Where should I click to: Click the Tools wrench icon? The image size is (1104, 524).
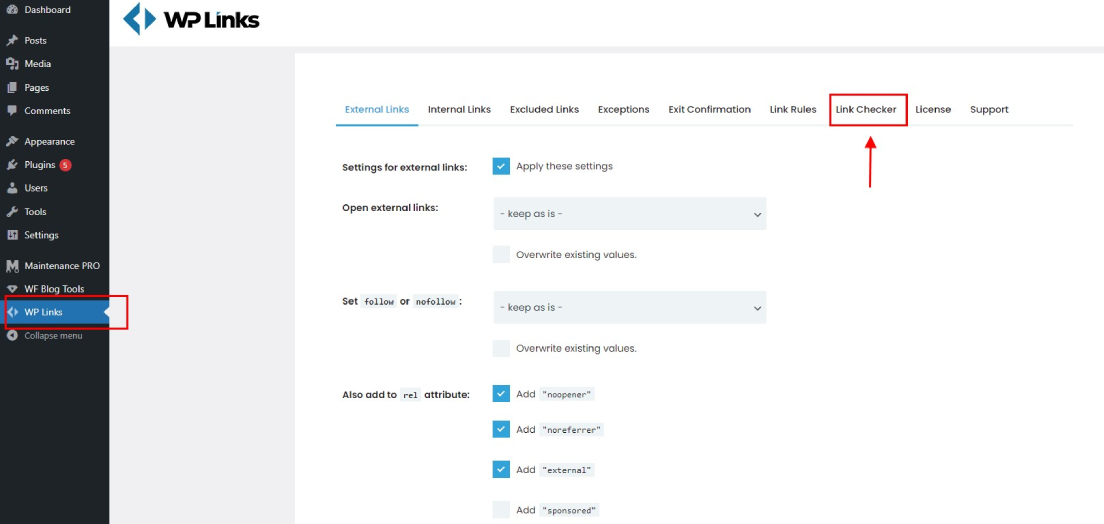12,212
